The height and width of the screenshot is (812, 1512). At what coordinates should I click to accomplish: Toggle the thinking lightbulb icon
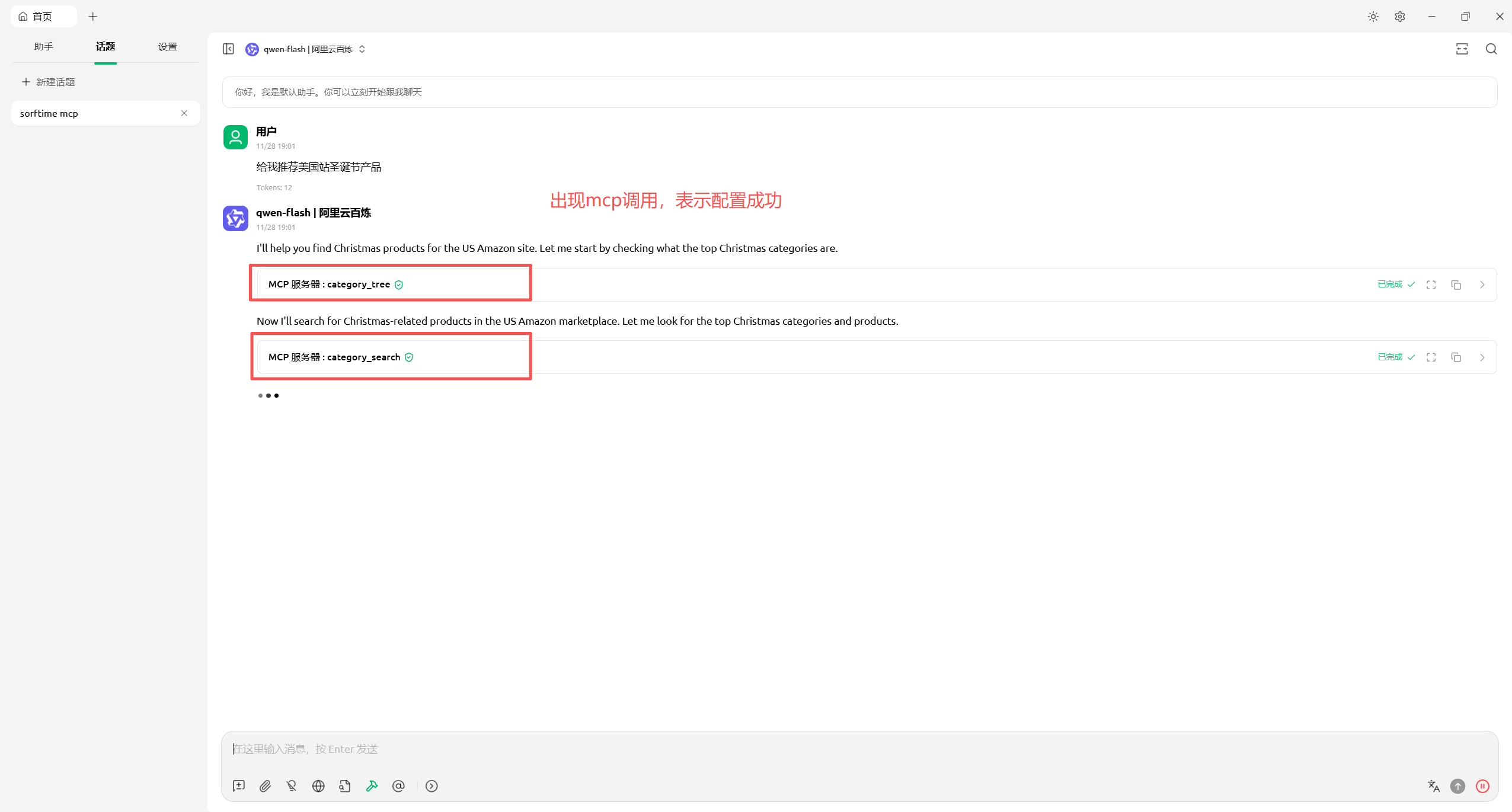click(x=292, y=786)
